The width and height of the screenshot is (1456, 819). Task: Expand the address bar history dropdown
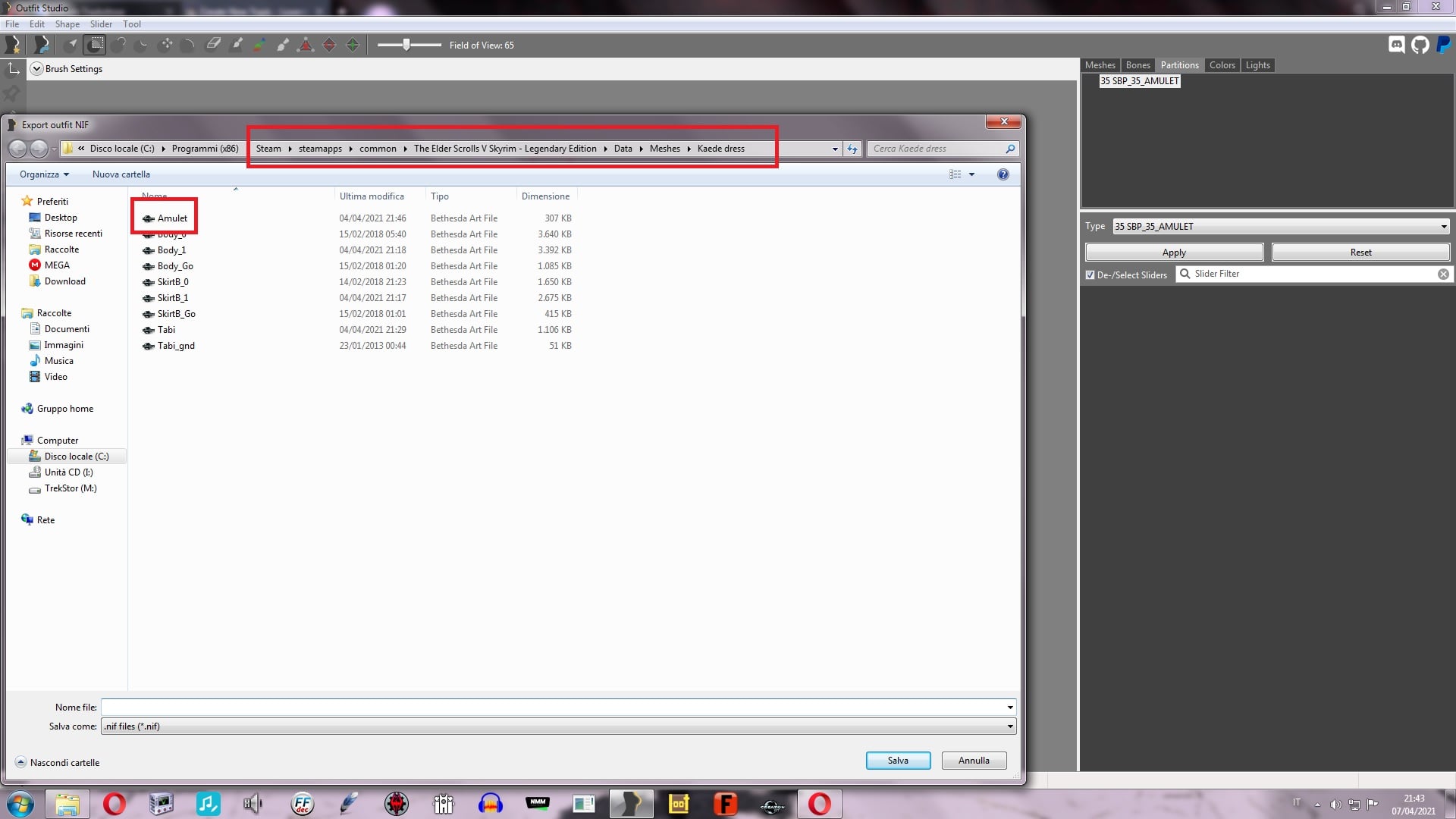pyautogui.click(x=835, y=149)
